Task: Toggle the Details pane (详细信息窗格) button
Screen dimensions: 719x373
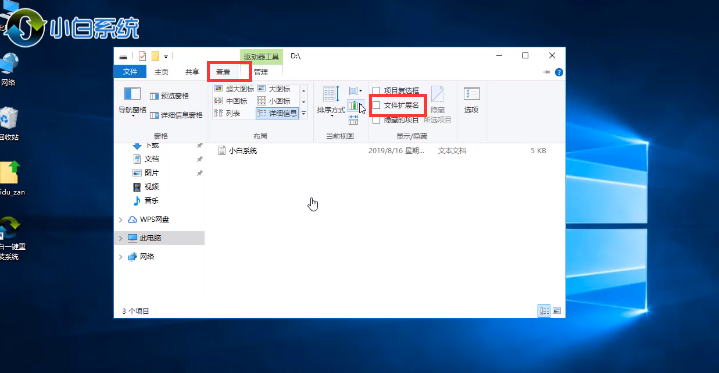Action: coord(176,115)
